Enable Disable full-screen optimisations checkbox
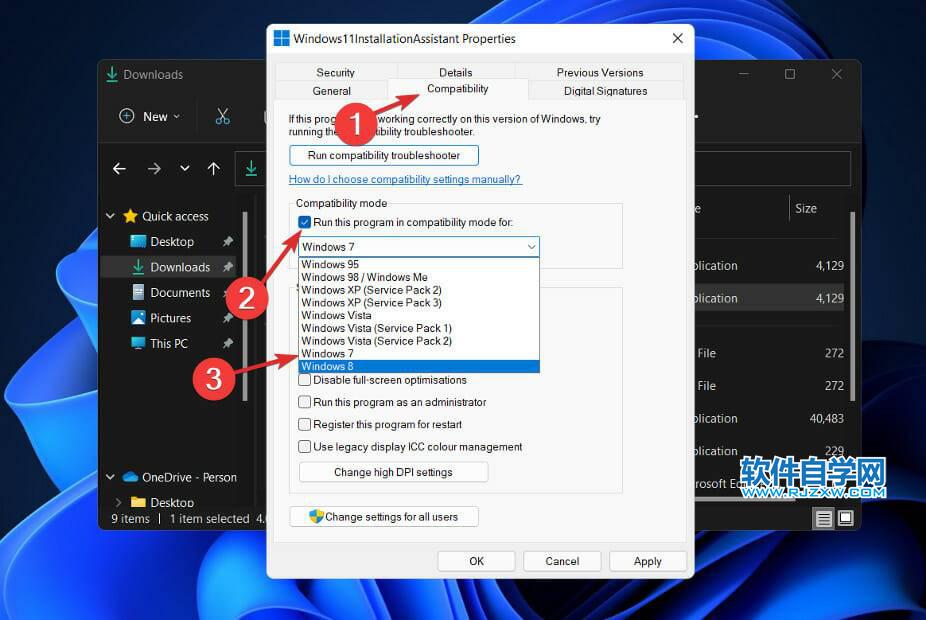 pos(305,380)
